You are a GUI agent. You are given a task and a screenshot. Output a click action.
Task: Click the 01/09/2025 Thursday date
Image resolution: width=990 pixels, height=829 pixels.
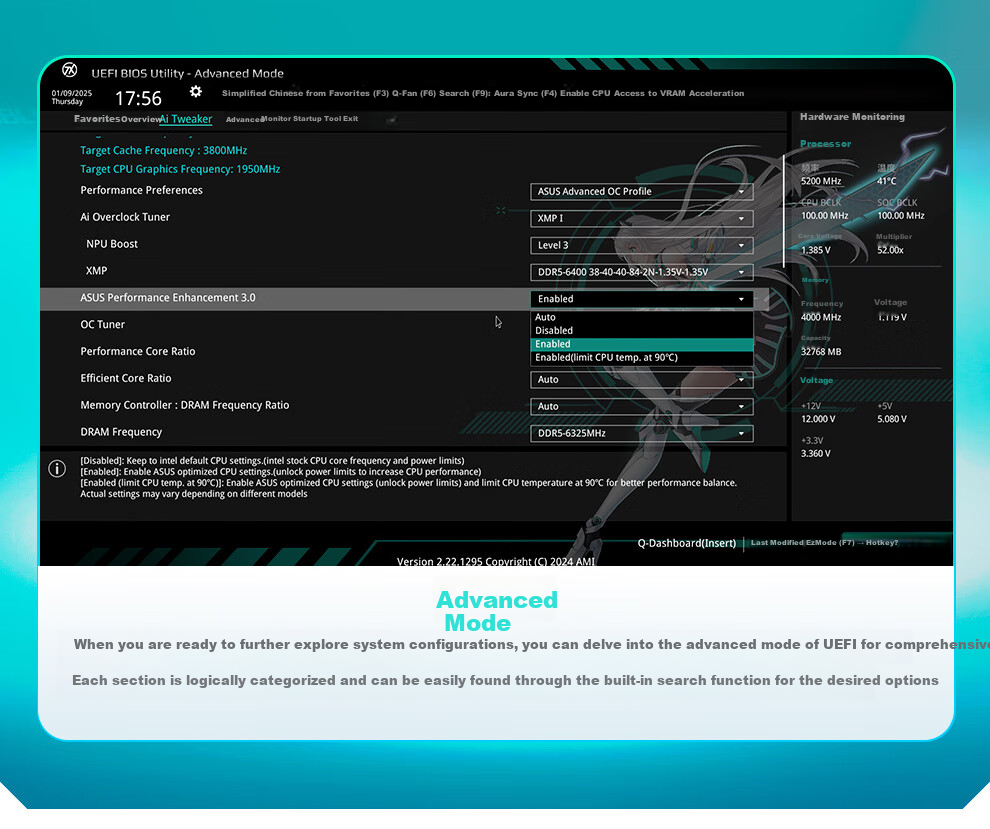click(x=71, y=97)
